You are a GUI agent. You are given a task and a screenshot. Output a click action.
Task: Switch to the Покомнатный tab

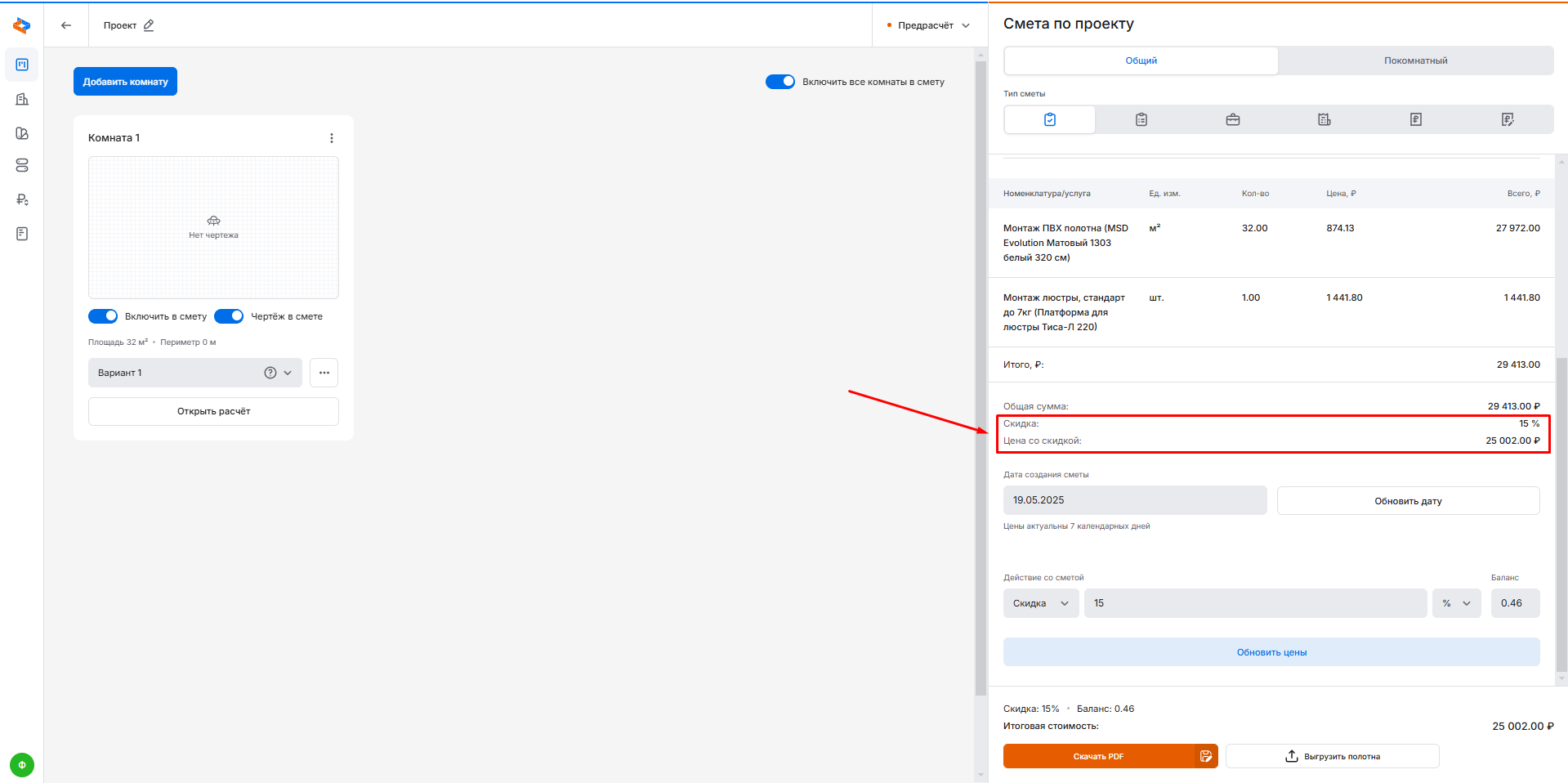click(x=1415, y=60)
